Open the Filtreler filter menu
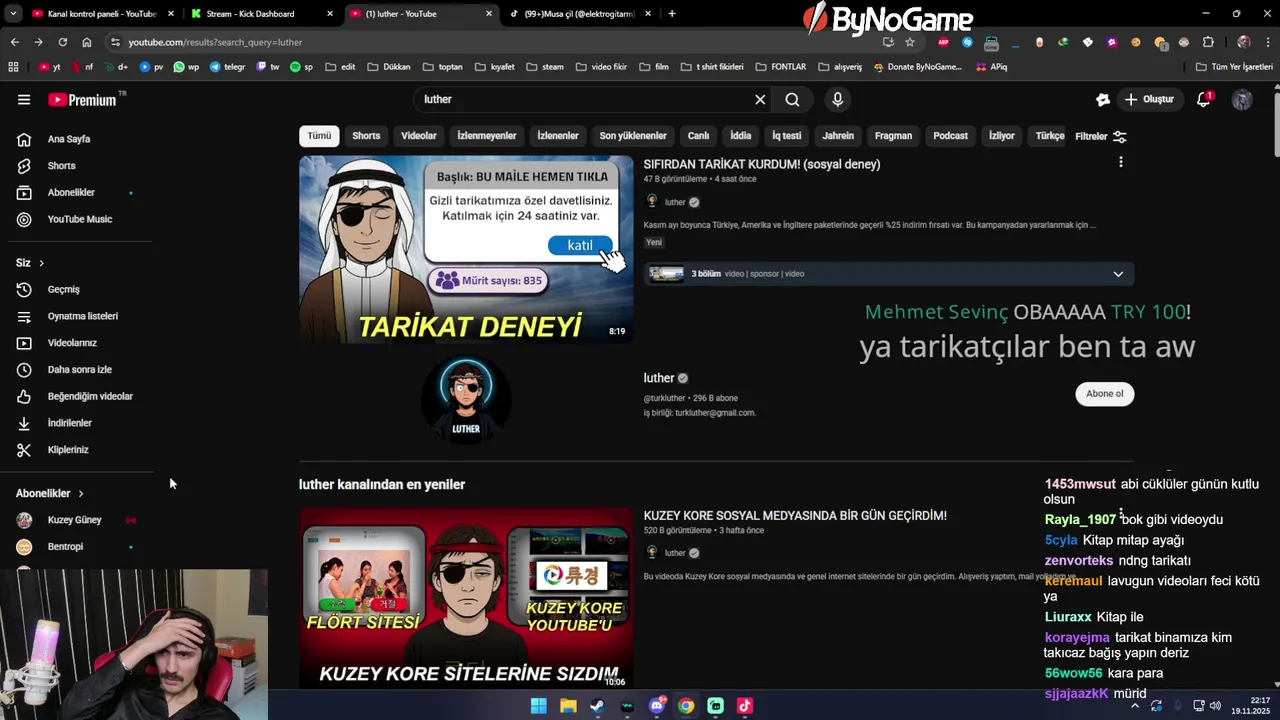This screenshot has height=720, width=1280. [x=1101, y=136]
